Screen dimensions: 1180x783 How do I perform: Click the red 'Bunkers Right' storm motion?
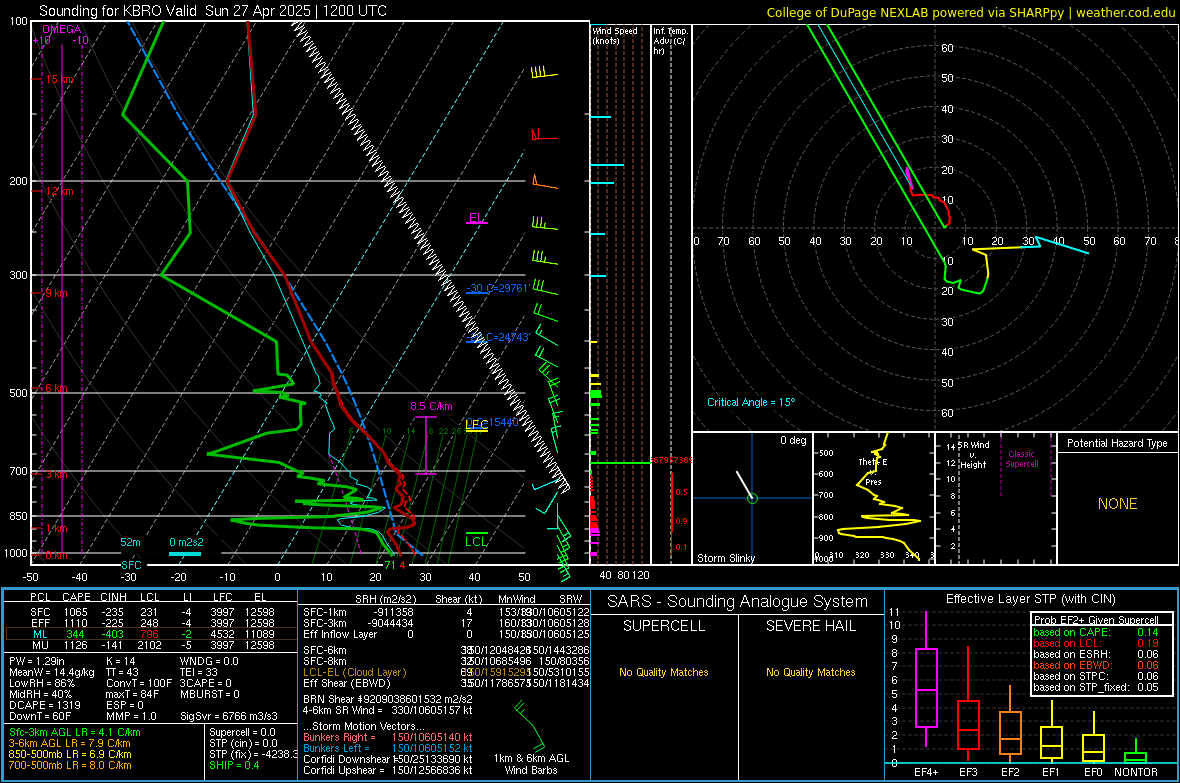pos(388,737)
